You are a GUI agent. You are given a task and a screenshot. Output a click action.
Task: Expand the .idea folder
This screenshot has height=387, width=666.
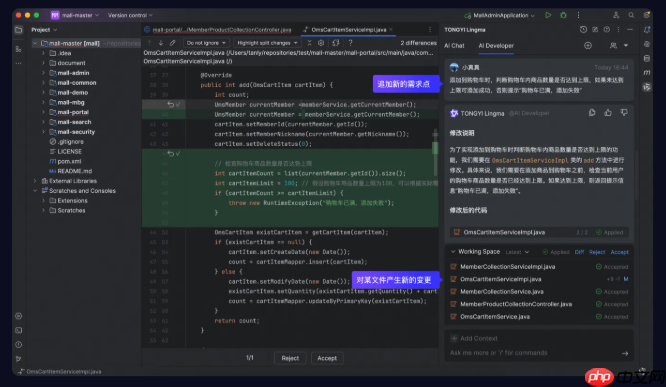pos(43,53)
